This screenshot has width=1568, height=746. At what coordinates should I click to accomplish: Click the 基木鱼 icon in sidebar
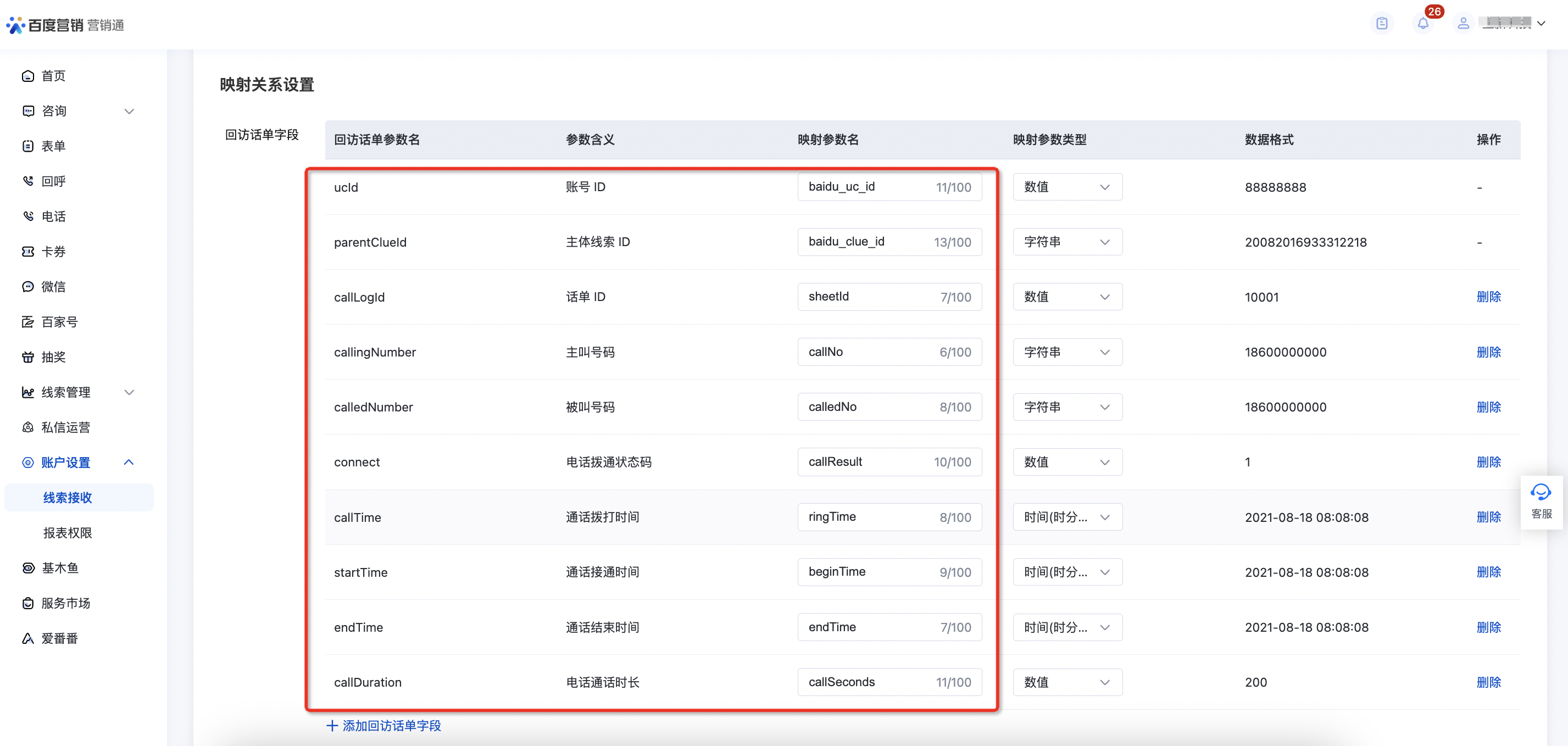(x=28, y=567)
